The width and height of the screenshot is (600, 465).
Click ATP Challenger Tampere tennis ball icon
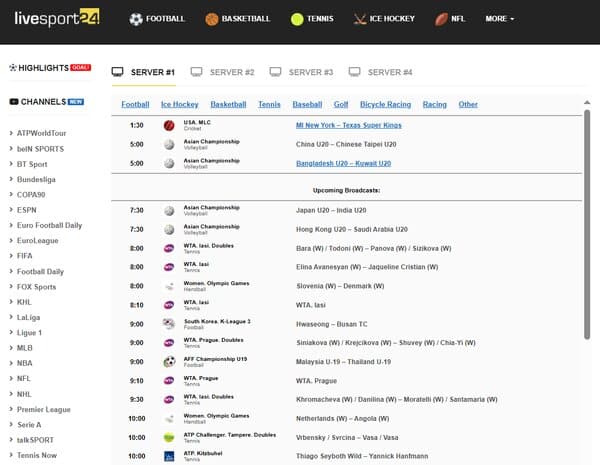pyautogui.click(x=169, y=437)
